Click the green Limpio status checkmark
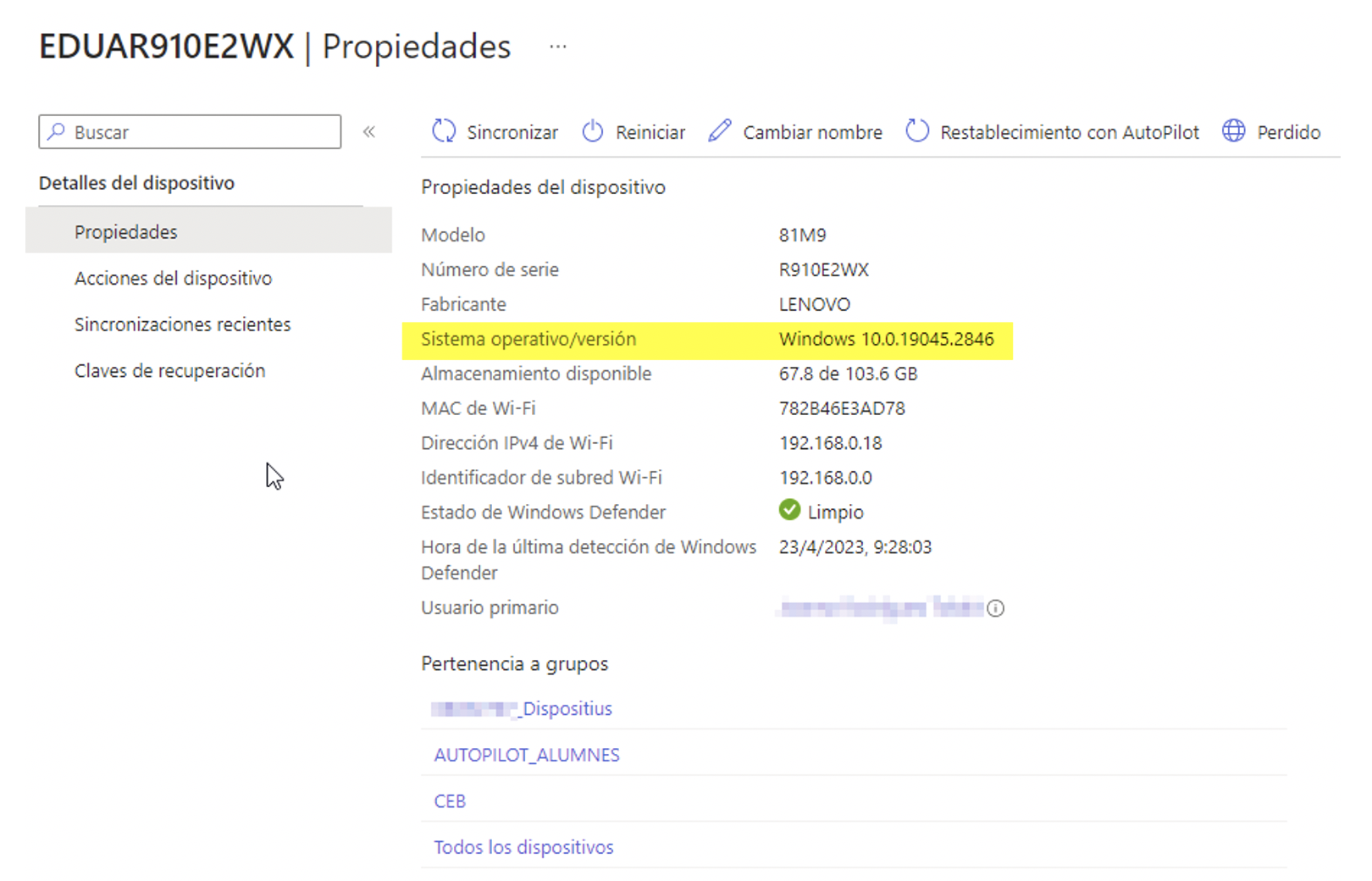Screen dimensions: 1372x881 tap(789, 510)
